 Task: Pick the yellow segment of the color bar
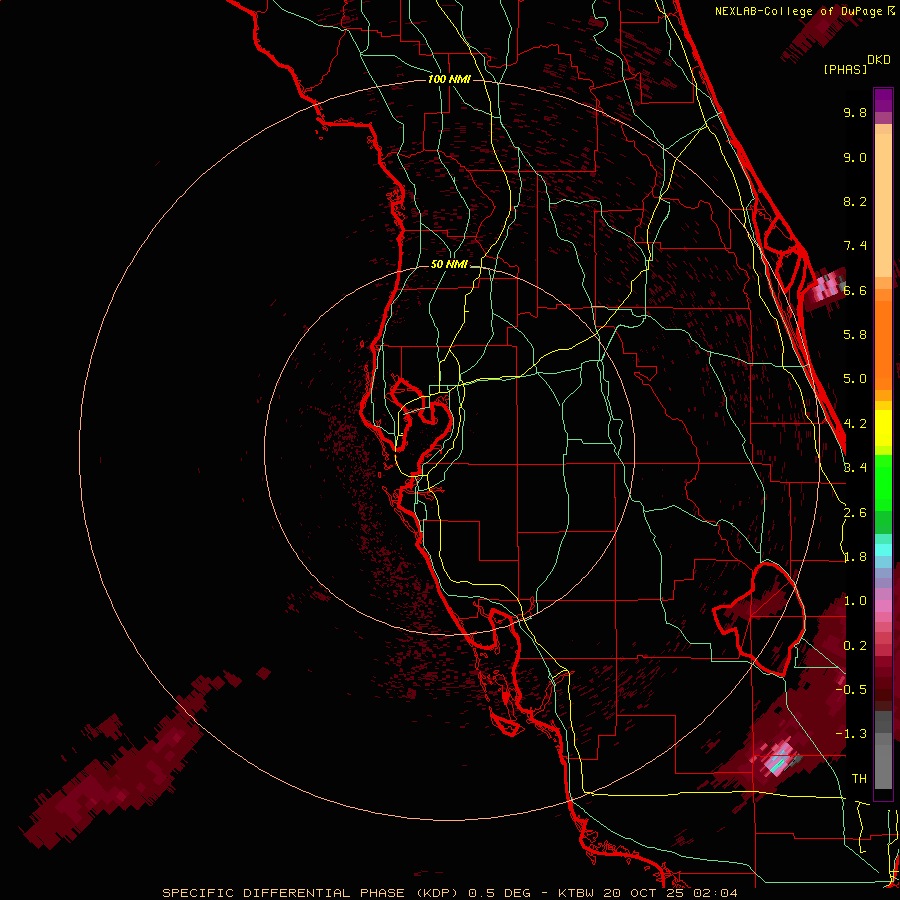(883, 428)
